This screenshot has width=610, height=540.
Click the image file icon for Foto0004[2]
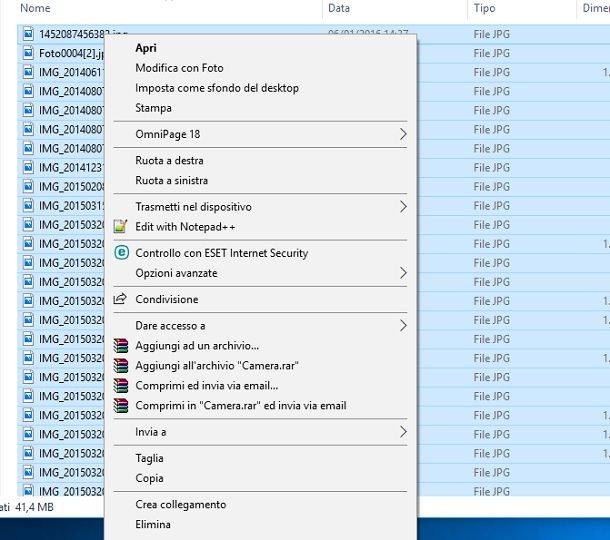tap(27, 53)
